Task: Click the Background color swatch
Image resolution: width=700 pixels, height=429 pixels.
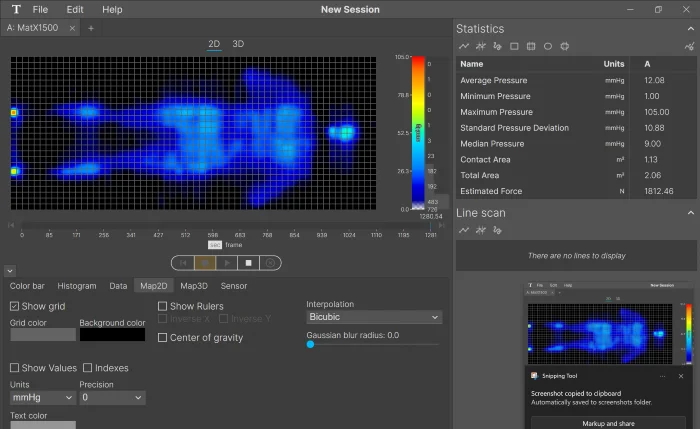Action: click(x=112, y=335)
